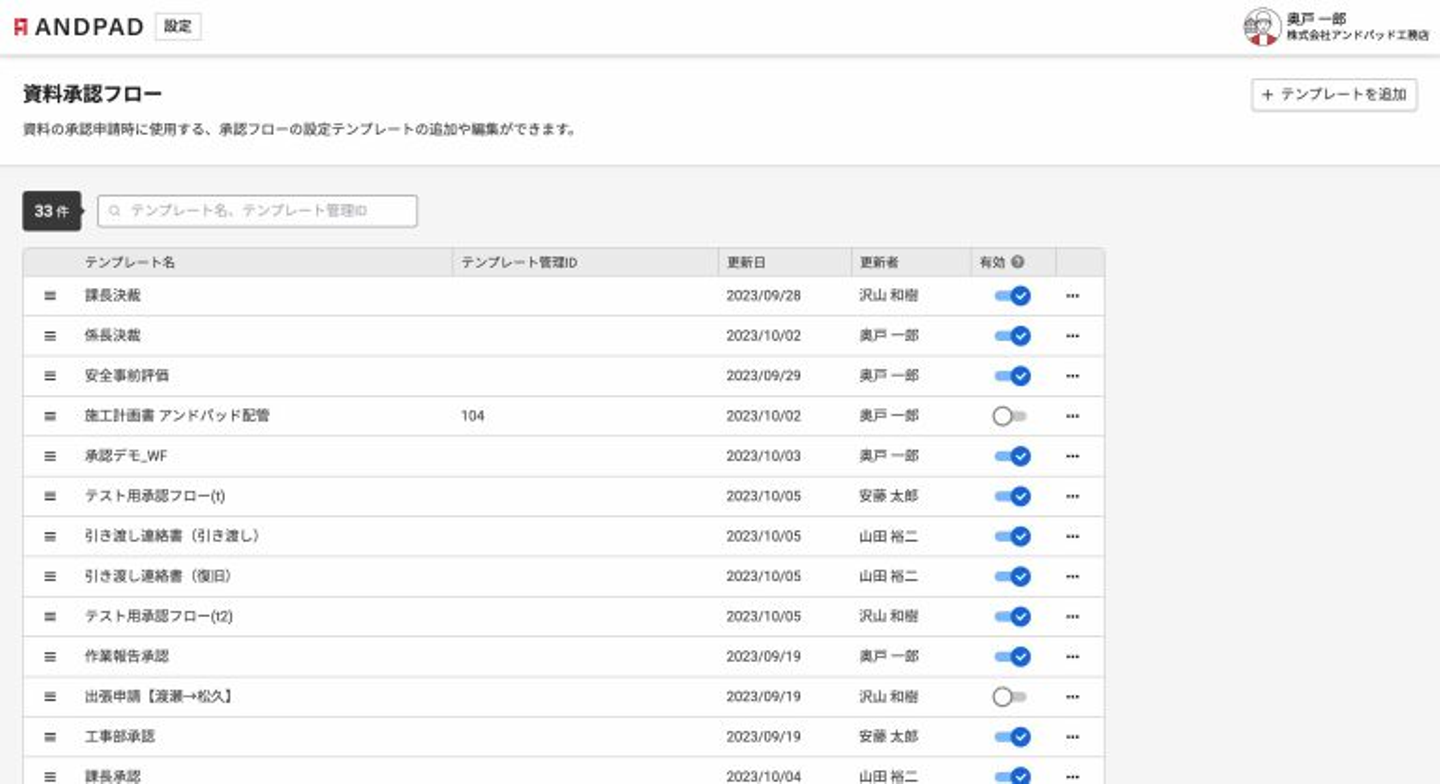Disable the 工事部承認 toggle

pyautogui.click(x=1012, y=736)
